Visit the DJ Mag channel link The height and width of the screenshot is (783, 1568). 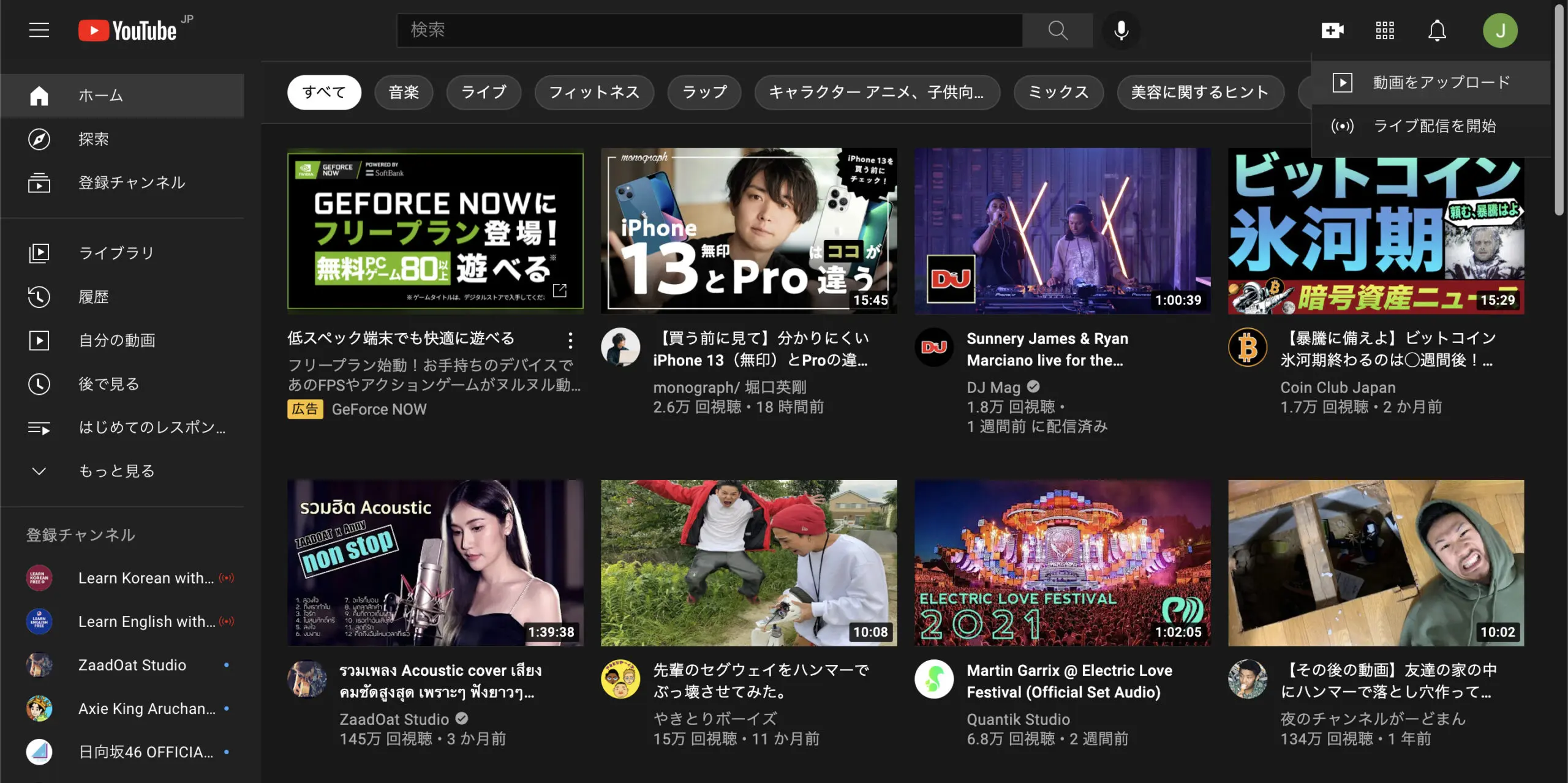tap(992, 387)
